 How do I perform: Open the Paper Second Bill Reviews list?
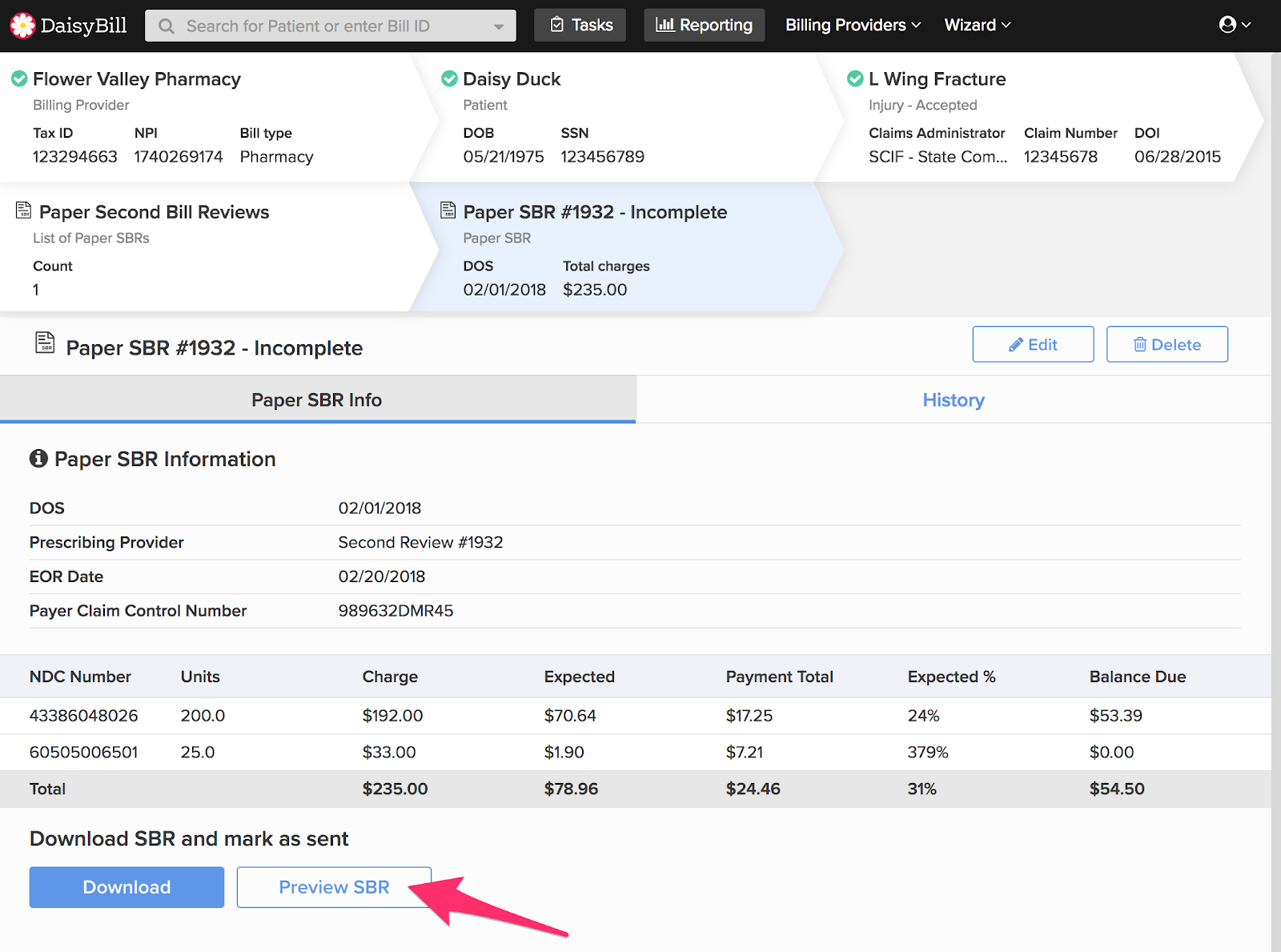click(154, 211)
